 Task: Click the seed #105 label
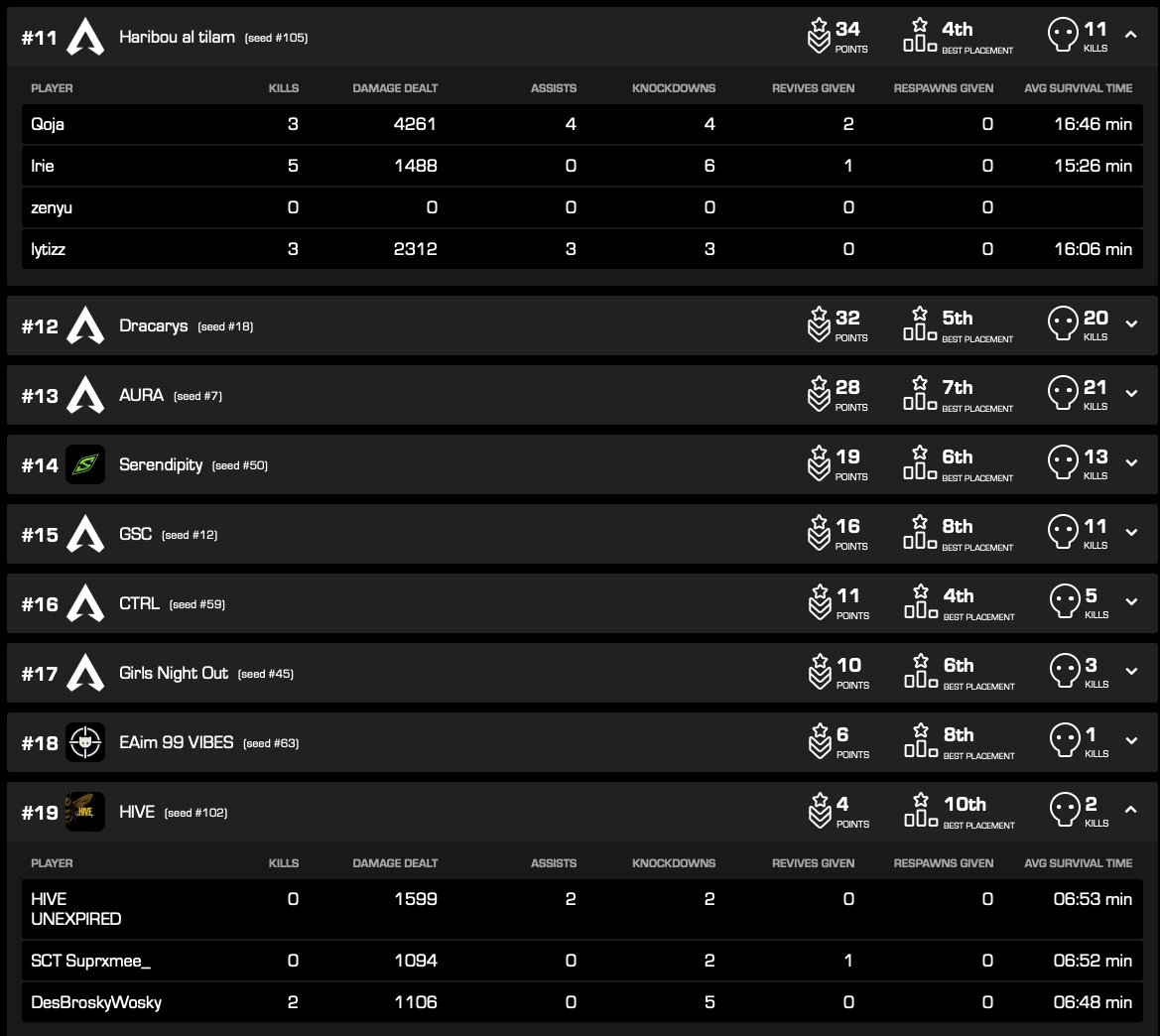coord(276,38)
